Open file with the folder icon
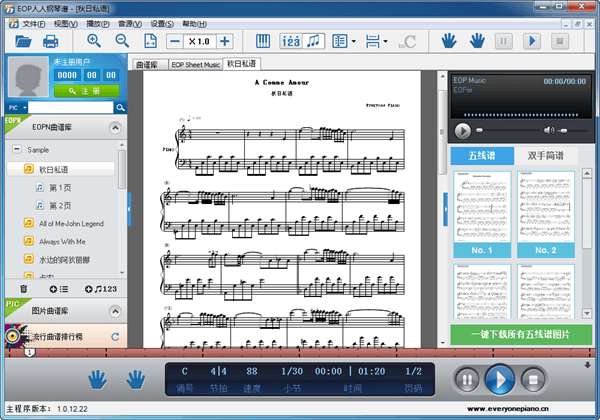 coord(23,41)
